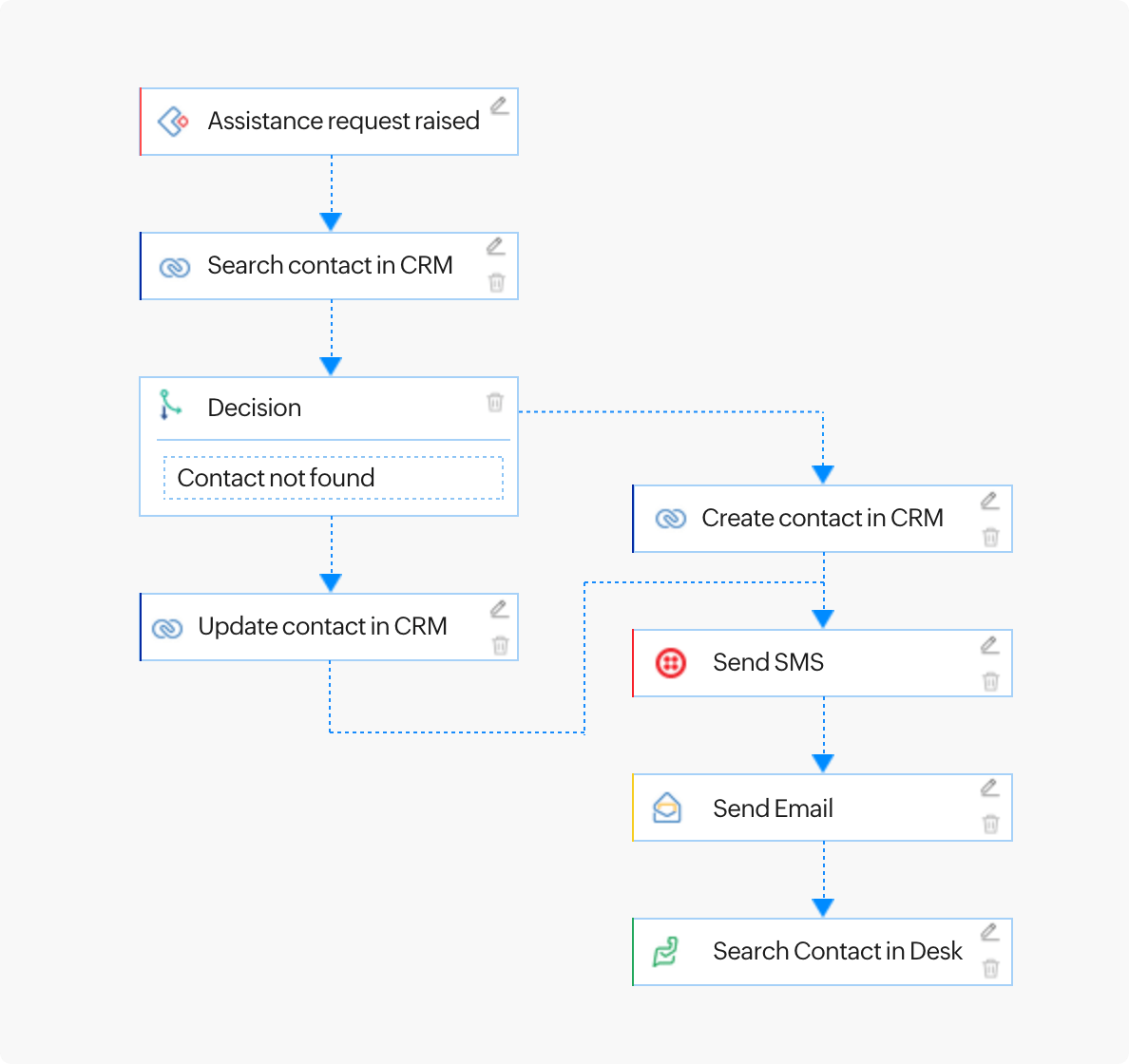This screenshot has width=1129, height=1064.
Task: Click the Twilio icon on Send SMS
Action: point(671,662)
